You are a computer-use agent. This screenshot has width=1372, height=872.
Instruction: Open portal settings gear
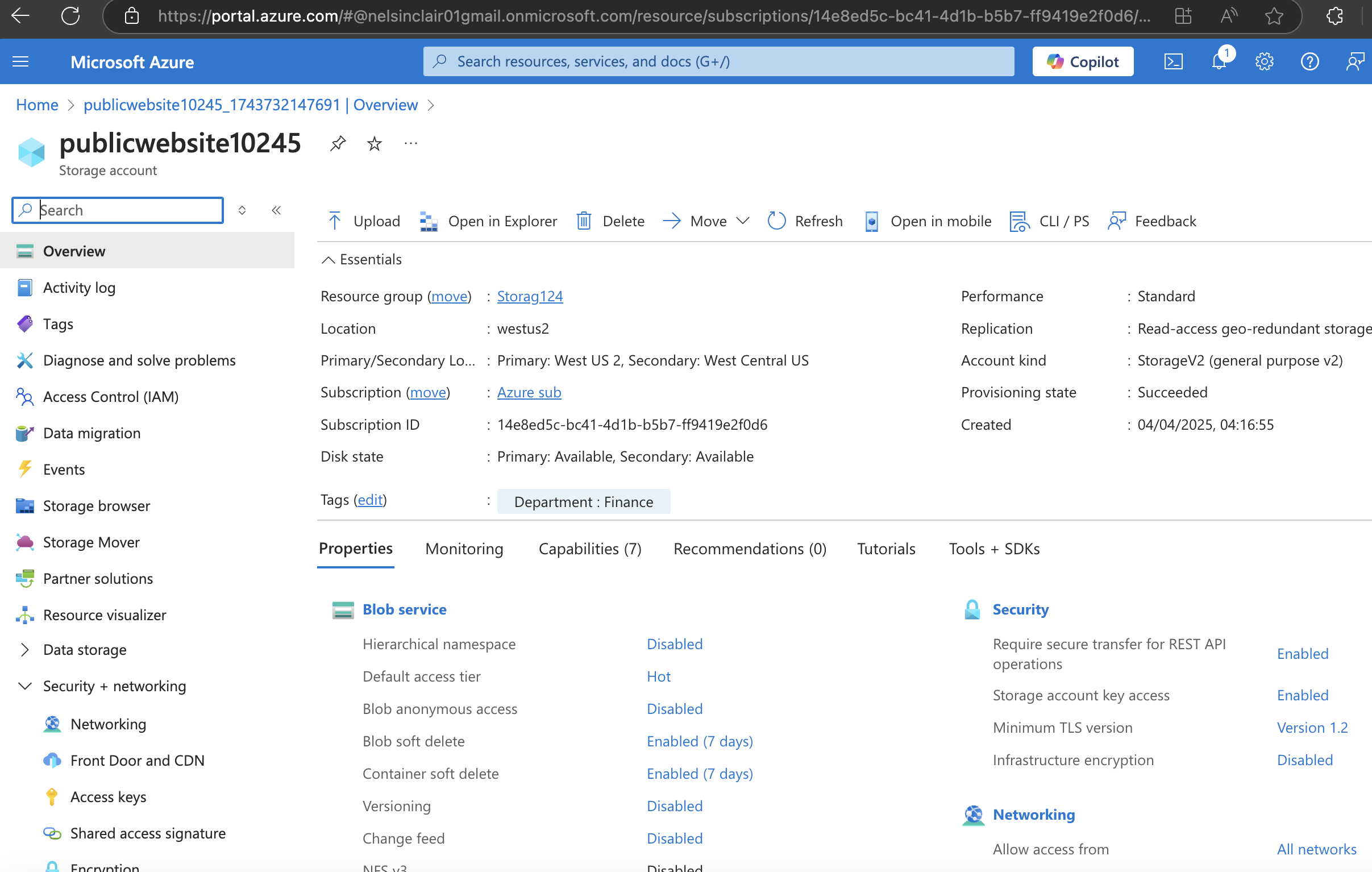click(1265, 61)
